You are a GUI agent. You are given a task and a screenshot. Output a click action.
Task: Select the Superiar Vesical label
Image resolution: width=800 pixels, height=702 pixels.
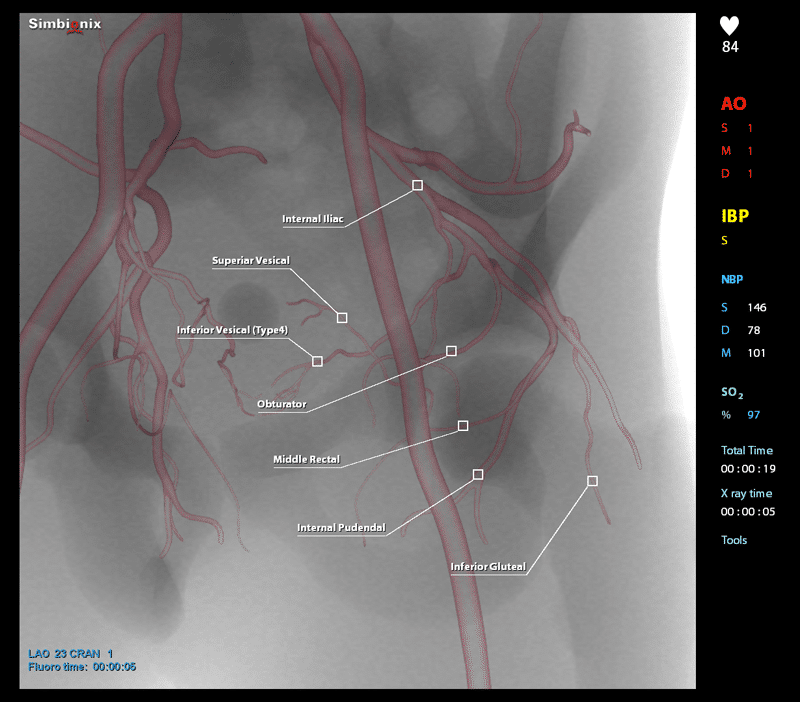251,260
